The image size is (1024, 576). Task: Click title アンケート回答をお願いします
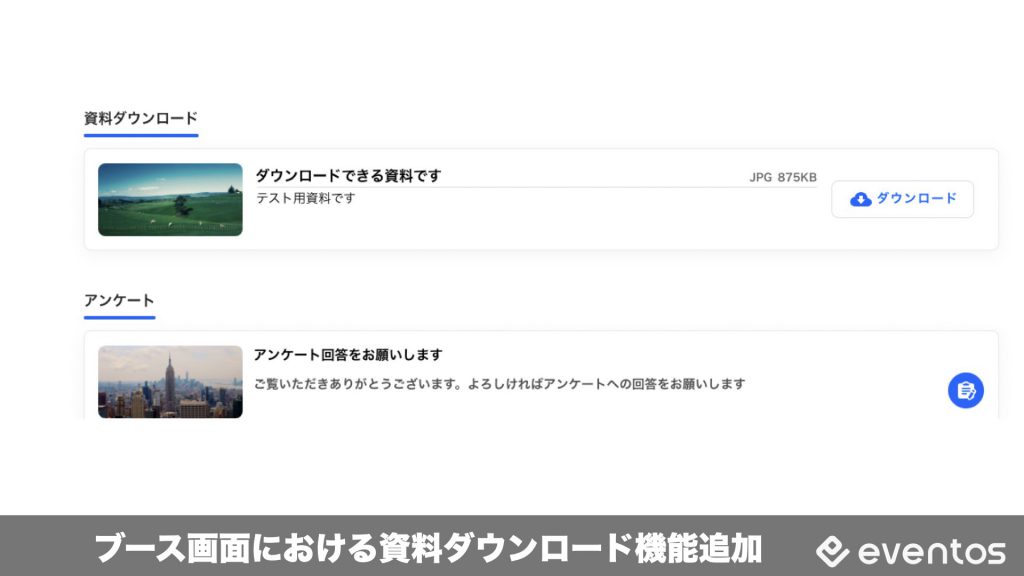point(348,355)
